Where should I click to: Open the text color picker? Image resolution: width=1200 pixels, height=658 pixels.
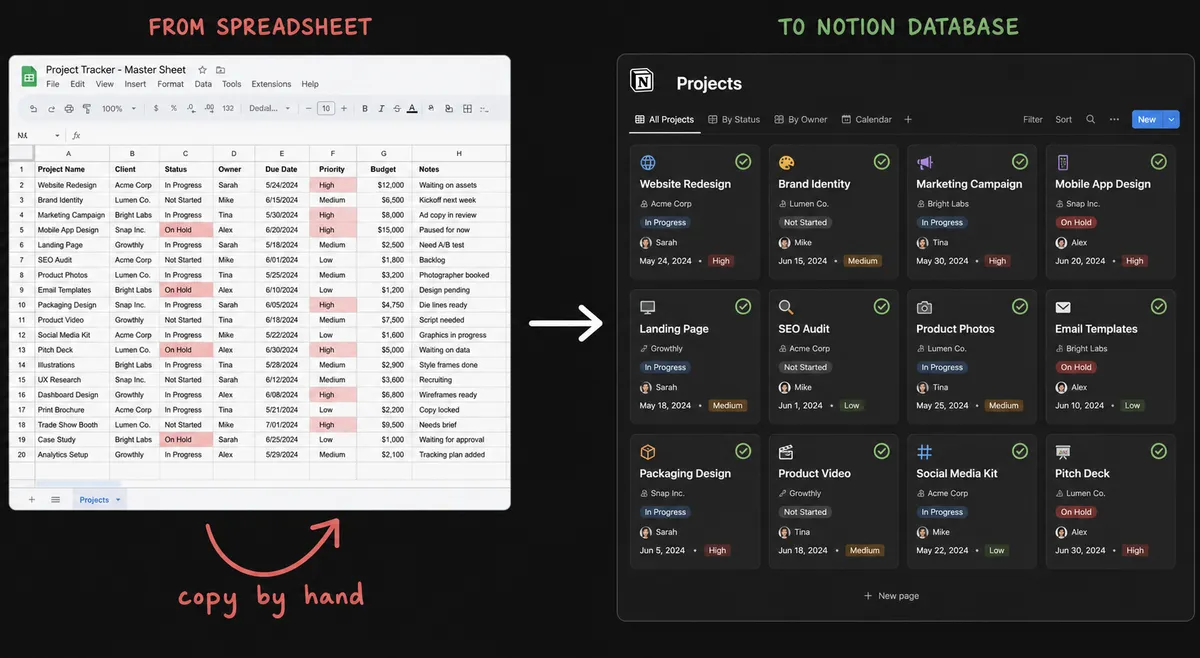(412, 108)
